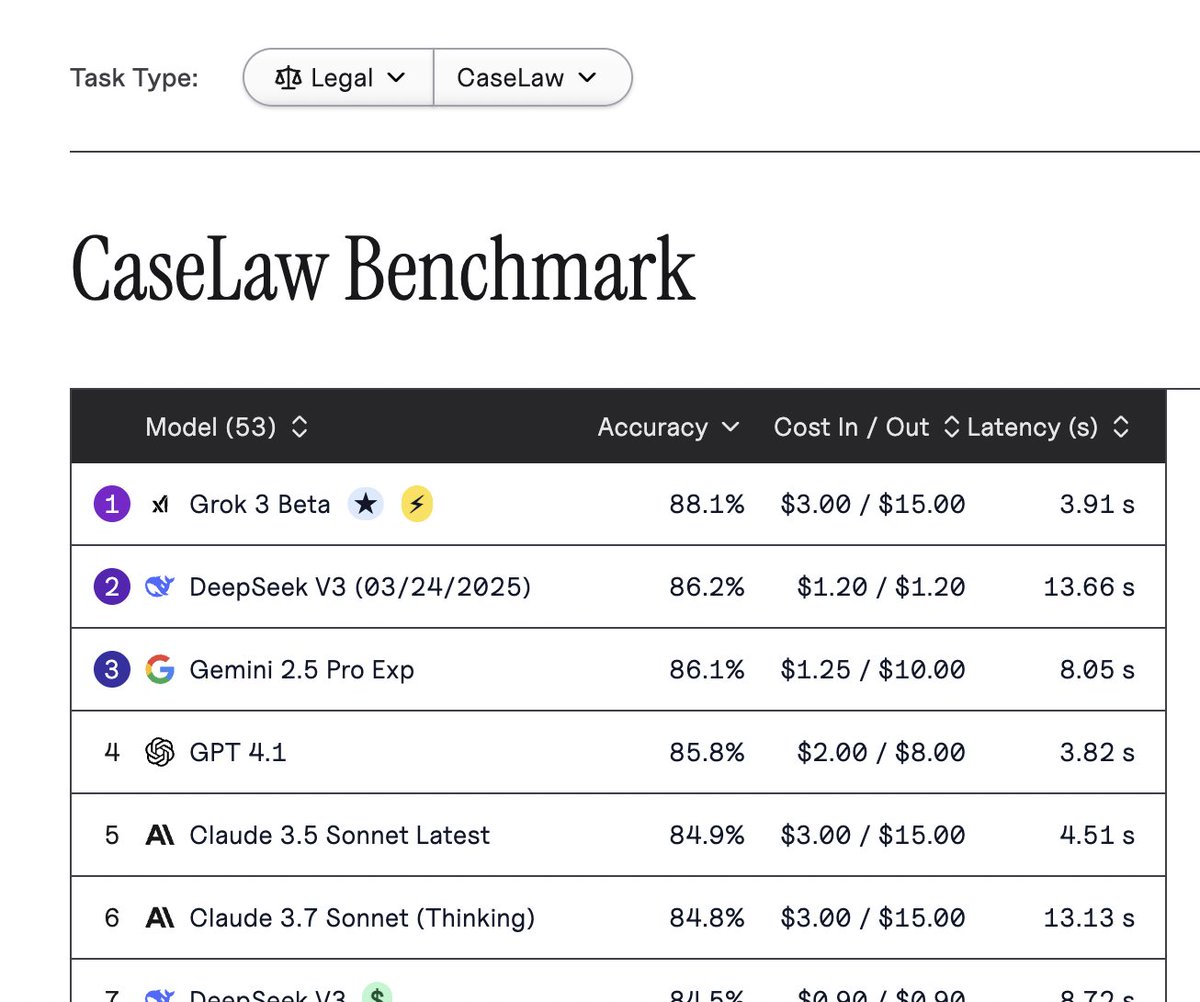This screenshot has height=1002, width=1200.
Task: Click the xAI logo beside Grok 3 Beta
Action: (160, 505)
